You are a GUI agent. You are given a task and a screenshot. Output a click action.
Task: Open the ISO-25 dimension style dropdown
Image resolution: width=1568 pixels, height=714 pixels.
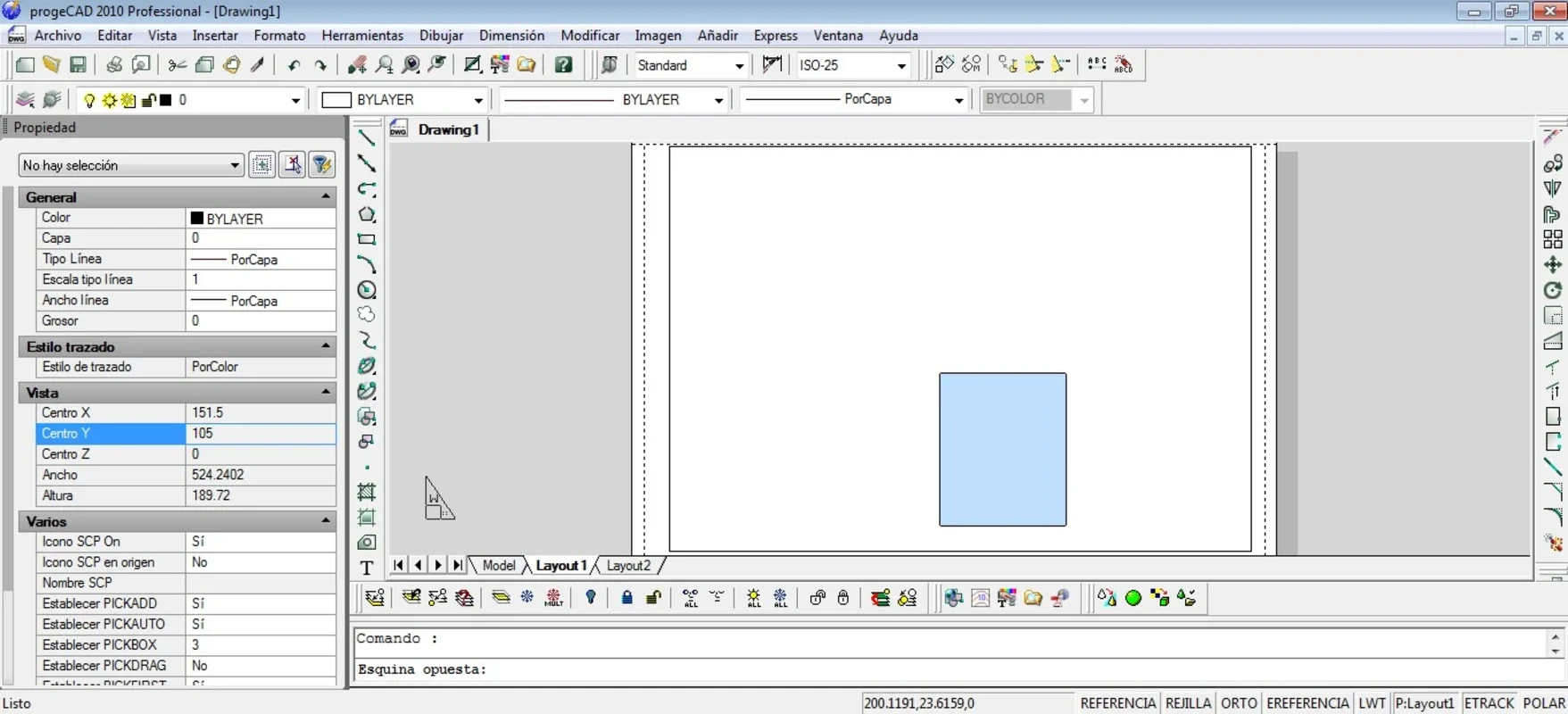(901, 66)
